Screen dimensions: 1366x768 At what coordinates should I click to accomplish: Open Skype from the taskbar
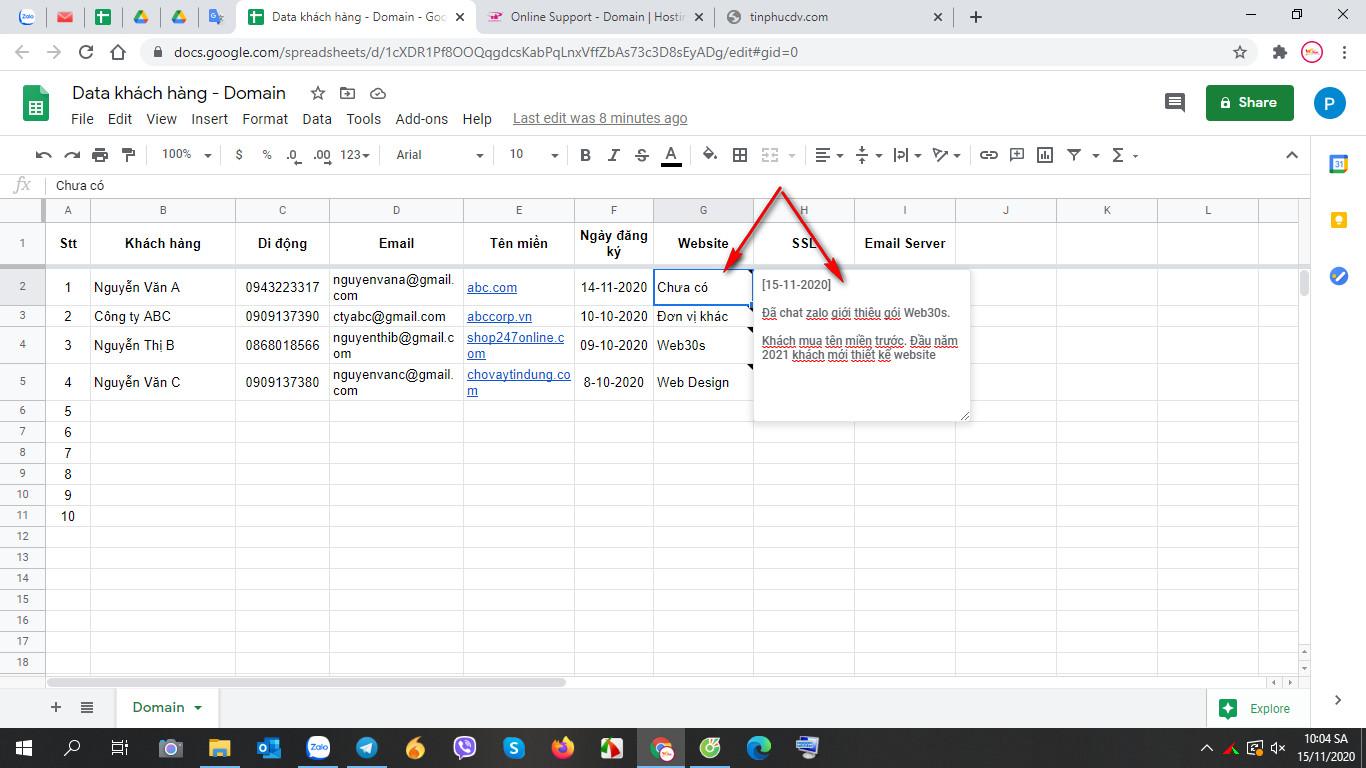(x=513, y=748)
